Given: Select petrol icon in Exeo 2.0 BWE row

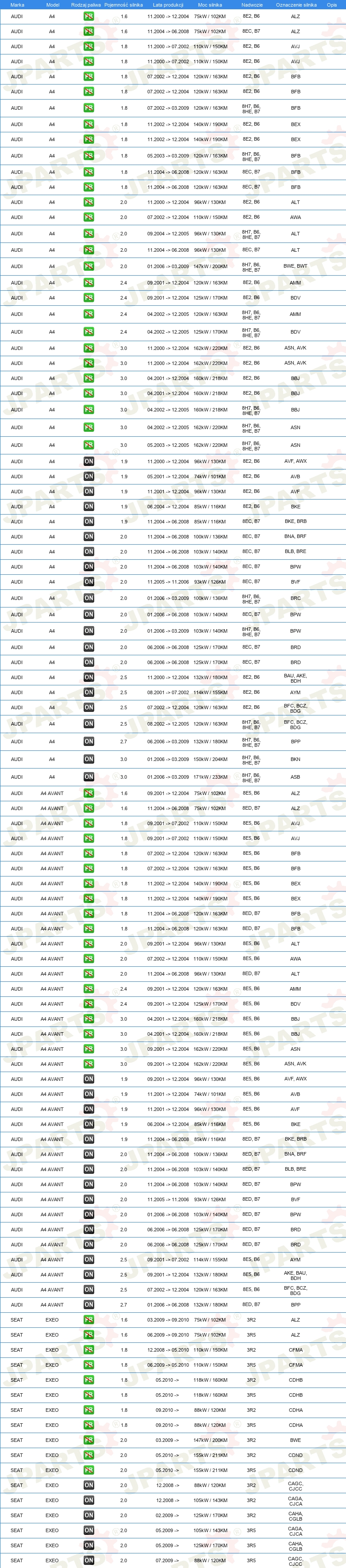Looking at the screenshot, I should tap(89, 1440).
